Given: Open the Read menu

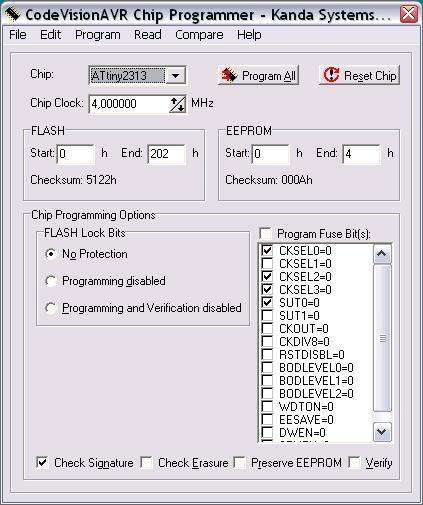Looking at the screenshot, I should (148, 35).
